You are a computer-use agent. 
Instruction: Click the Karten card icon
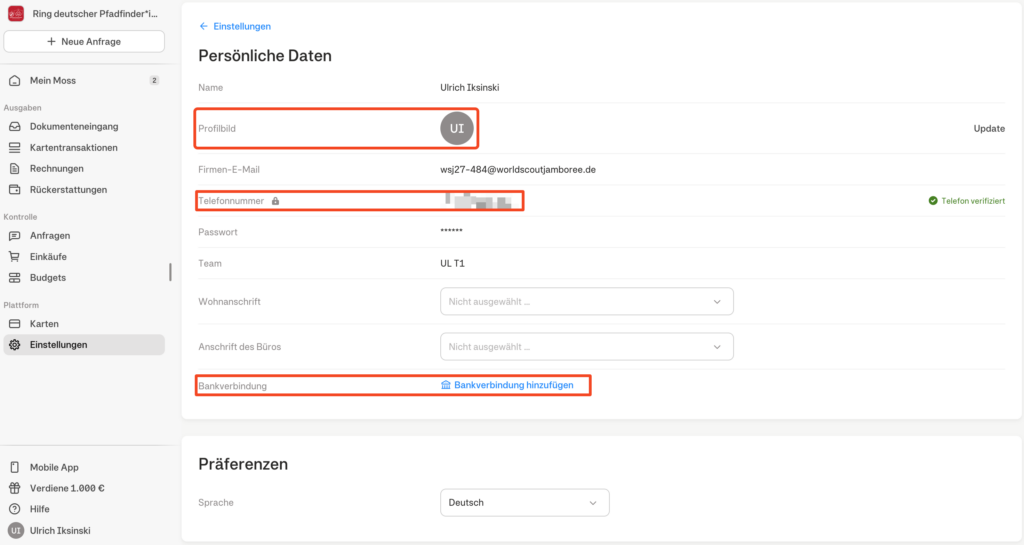(x=15, y=324)
